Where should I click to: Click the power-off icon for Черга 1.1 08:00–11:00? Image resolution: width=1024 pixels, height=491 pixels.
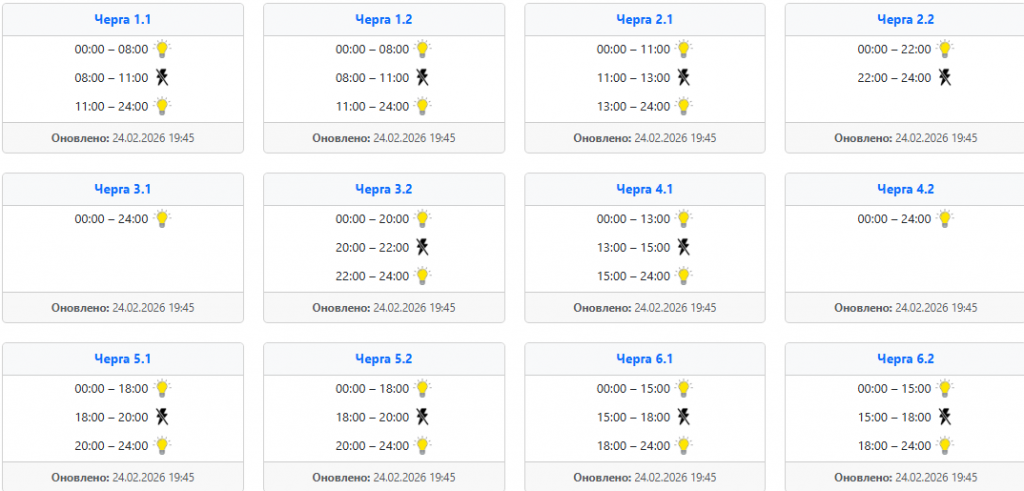pyautogui.click(x=162, y=77)
